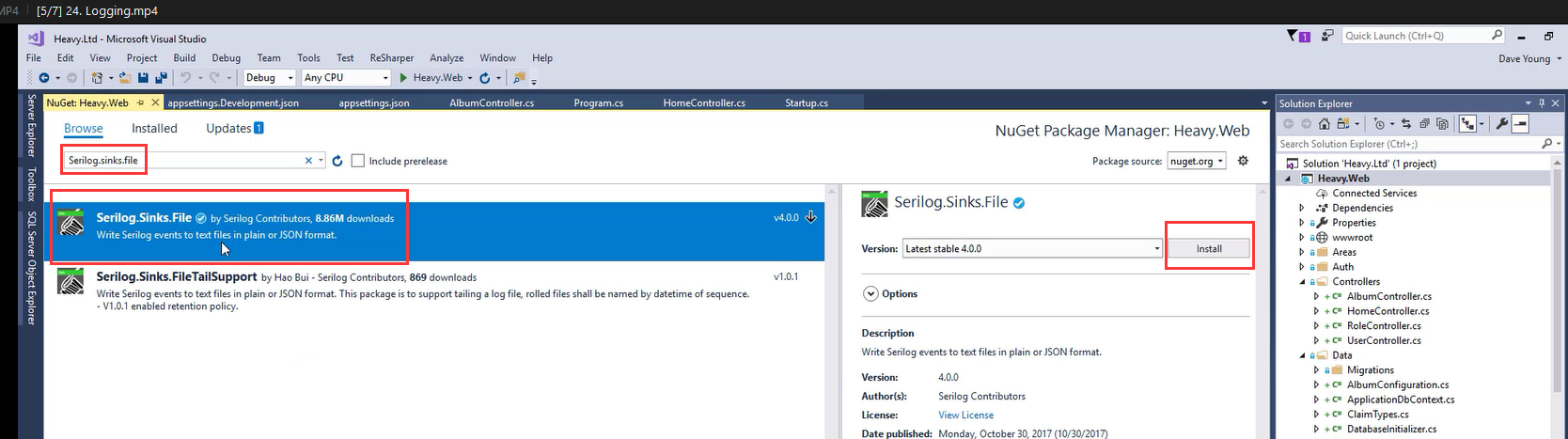Clear the NuGet search box text
Viewport: 1568px width, 439px height.
click(308, 161)
